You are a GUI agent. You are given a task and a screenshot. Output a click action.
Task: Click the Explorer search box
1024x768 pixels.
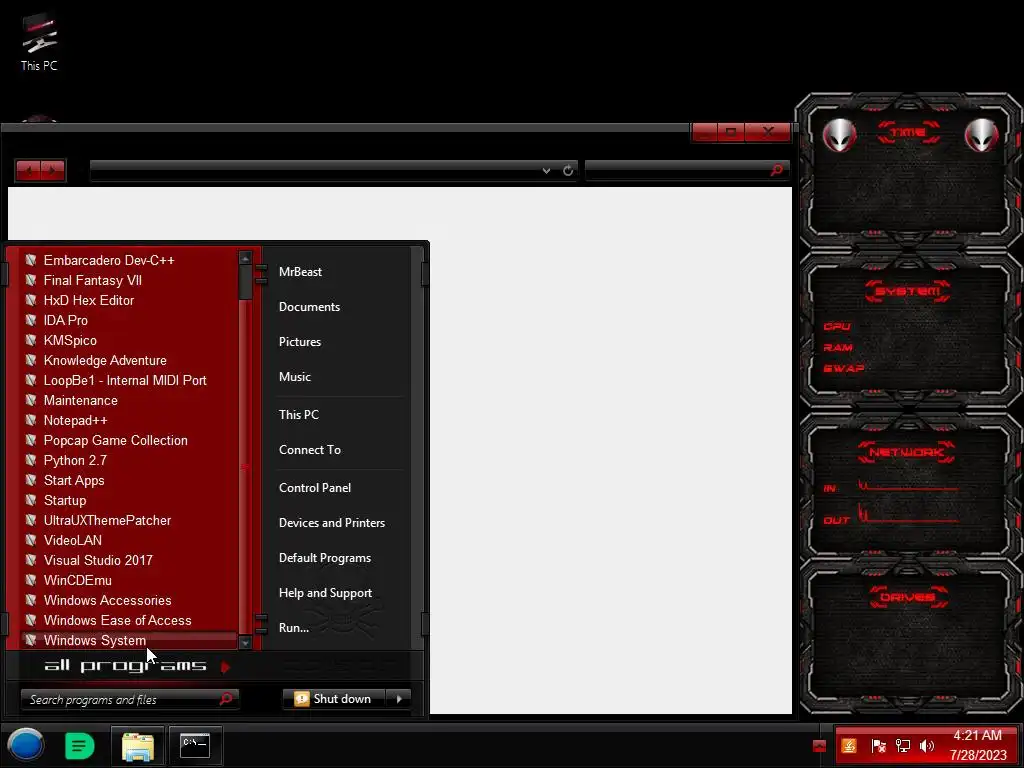point(687,170)
